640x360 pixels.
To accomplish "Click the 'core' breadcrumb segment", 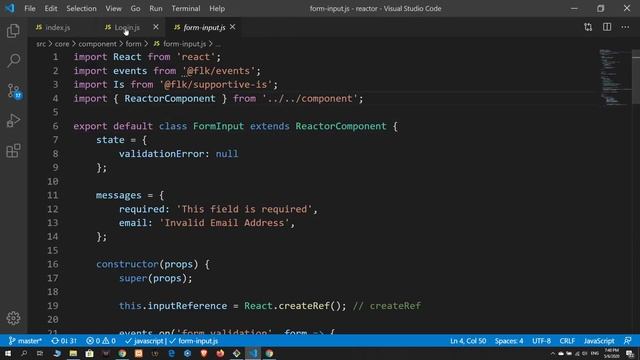I will [62, 44].
